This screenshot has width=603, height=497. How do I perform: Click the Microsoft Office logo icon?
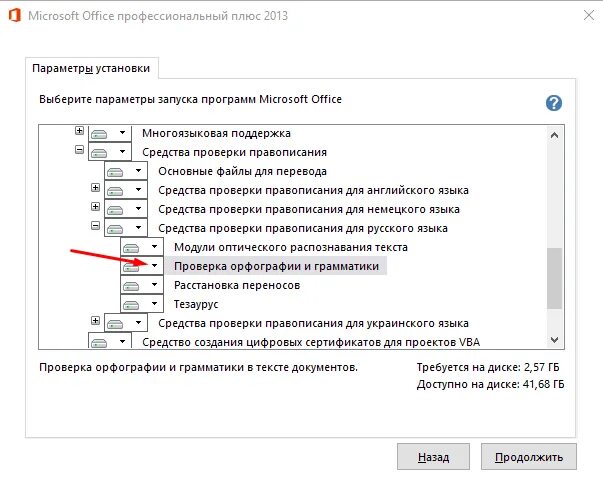pos(15,16)
